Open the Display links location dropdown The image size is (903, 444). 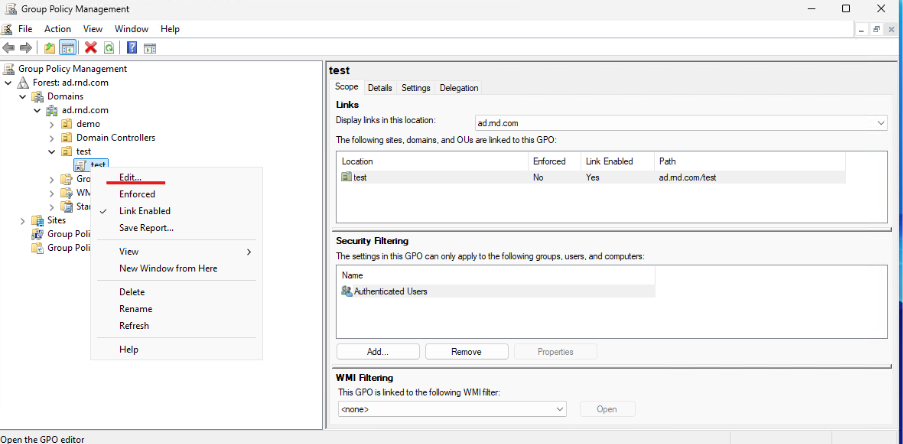click(880, 123)
